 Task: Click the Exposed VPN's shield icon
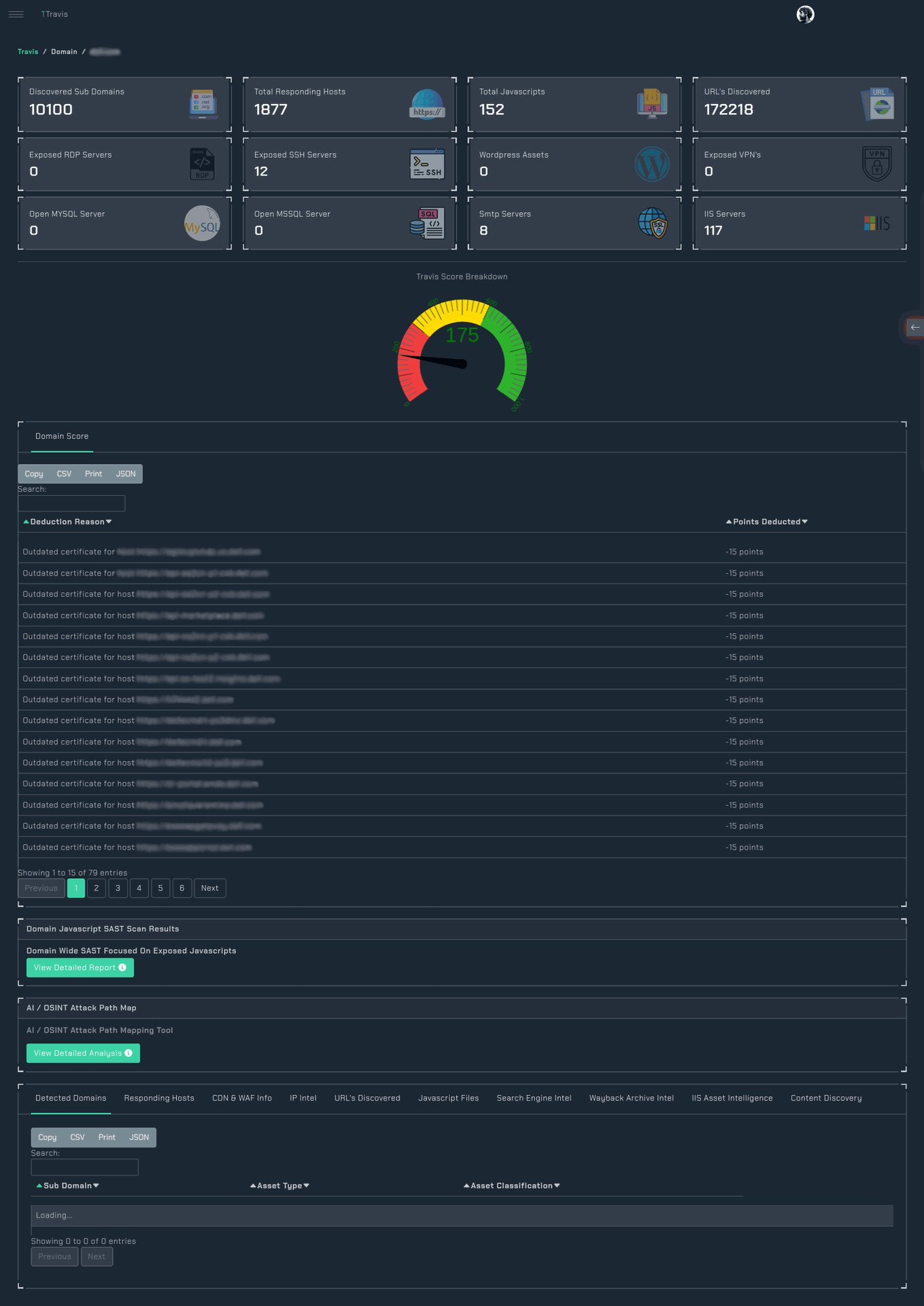pyautogui.click(x=877, y=164)
